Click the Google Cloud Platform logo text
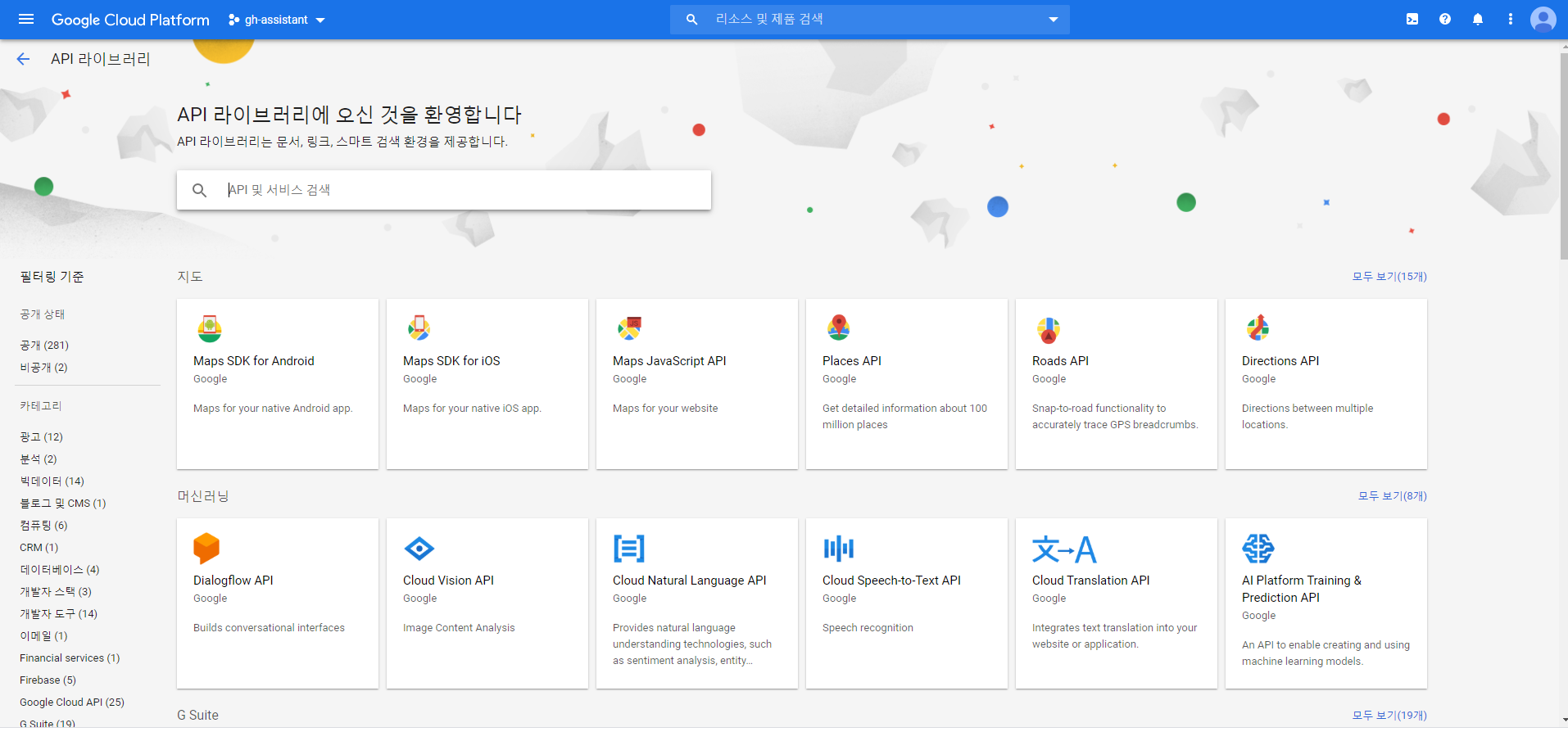The height and width of the screenshot is (732, 1568). [x=130, y=20]
